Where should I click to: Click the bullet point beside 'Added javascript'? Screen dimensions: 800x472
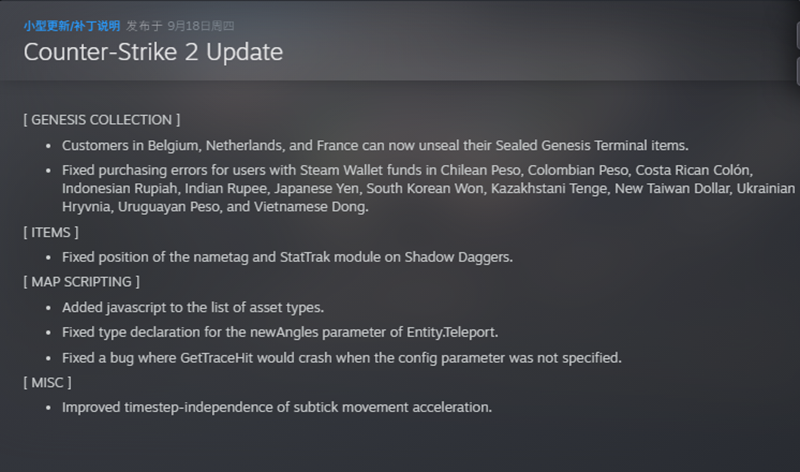pos(49,307)
